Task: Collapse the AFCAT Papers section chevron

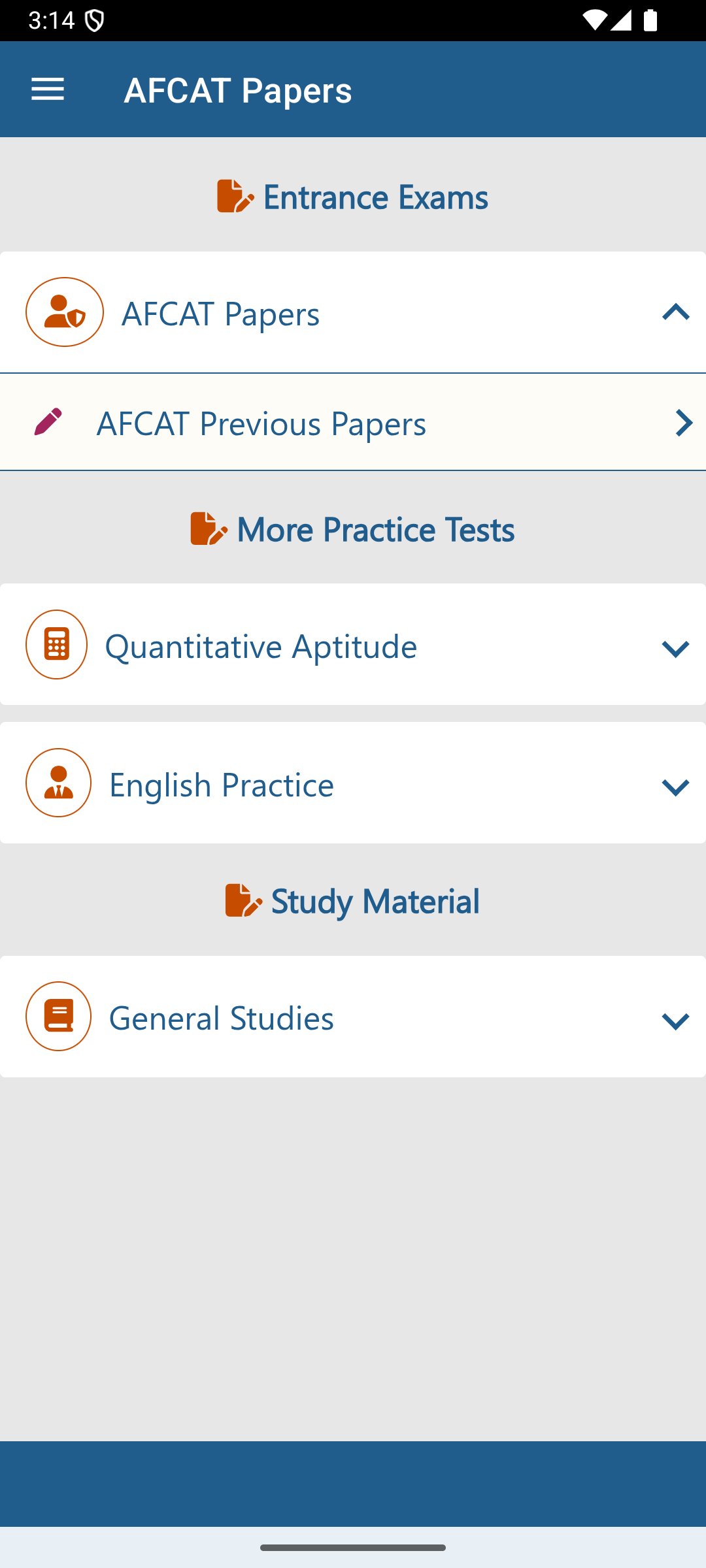Action: [x=675, y=312]
